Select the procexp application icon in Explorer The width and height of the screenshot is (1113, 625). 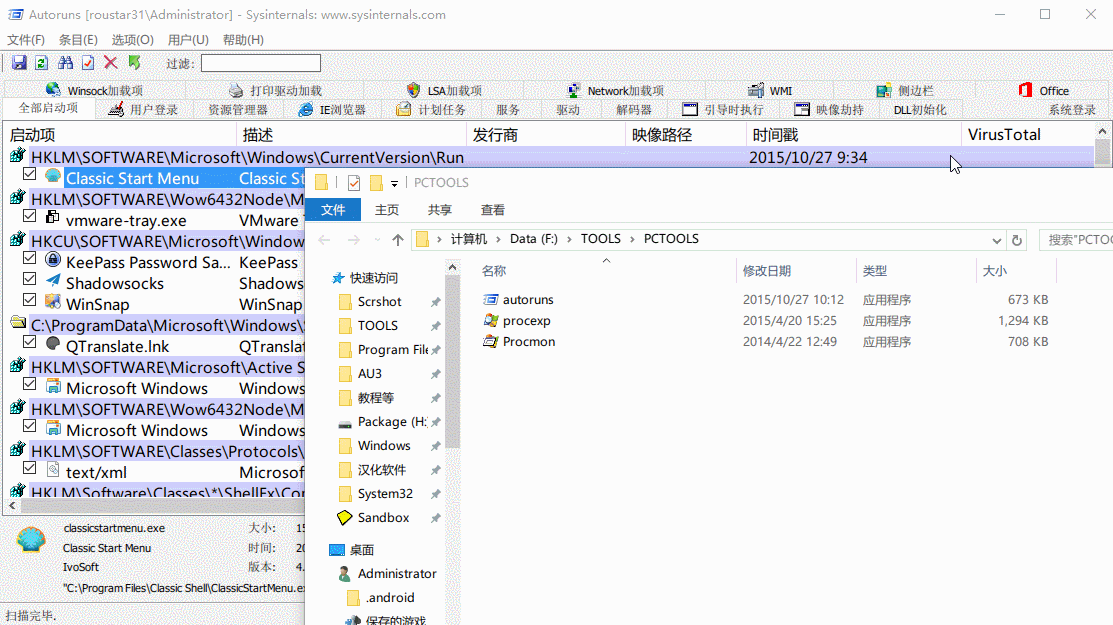(x=490, y=321)
